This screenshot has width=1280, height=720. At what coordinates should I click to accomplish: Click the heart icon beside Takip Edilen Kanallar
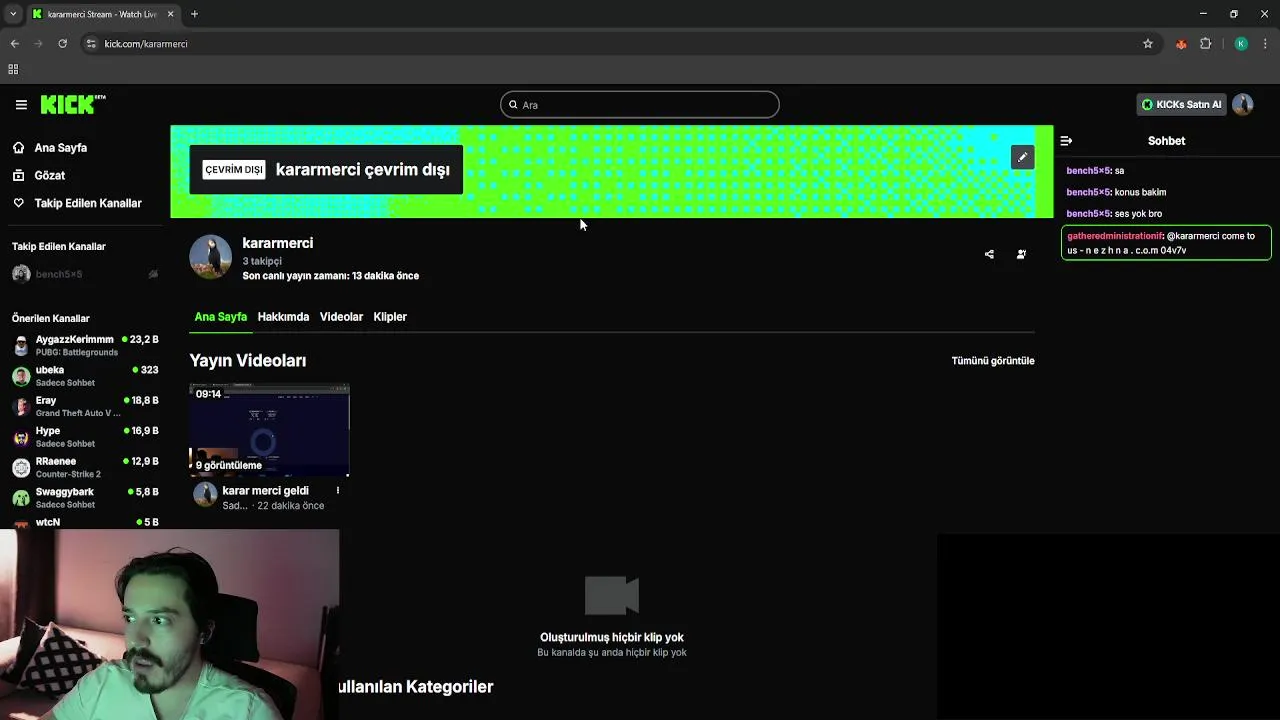(x=18, y=203)
